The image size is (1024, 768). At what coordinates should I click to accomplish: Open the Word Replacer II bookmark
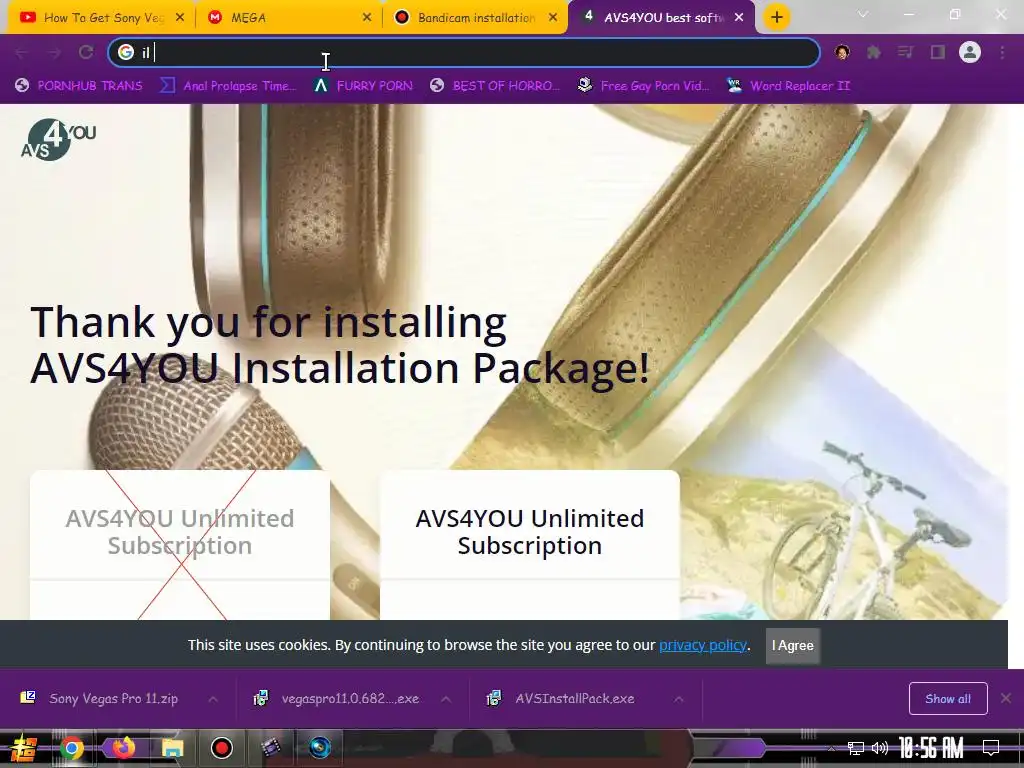(789, 86)
